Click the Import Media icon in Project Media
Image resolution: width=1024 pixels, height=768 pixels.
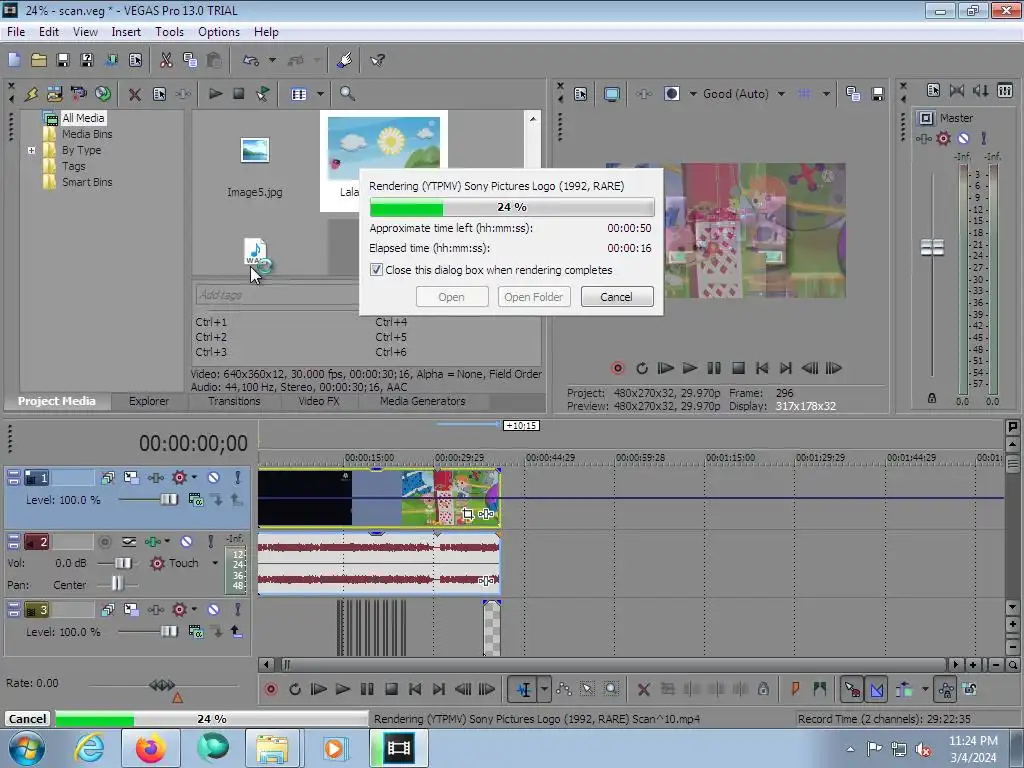[x=31, y=94]
